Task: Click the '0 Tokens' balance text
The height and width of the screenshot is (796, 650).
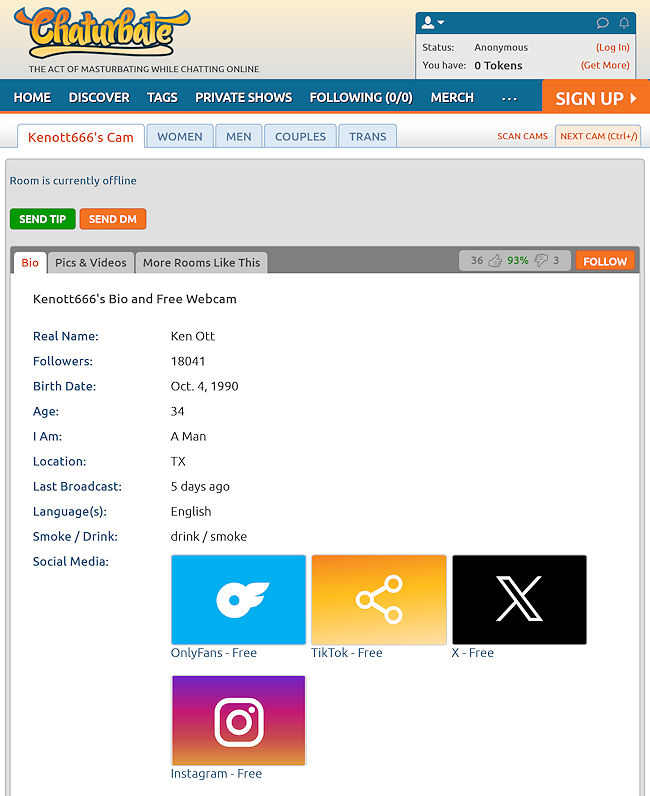Action: 498,65
